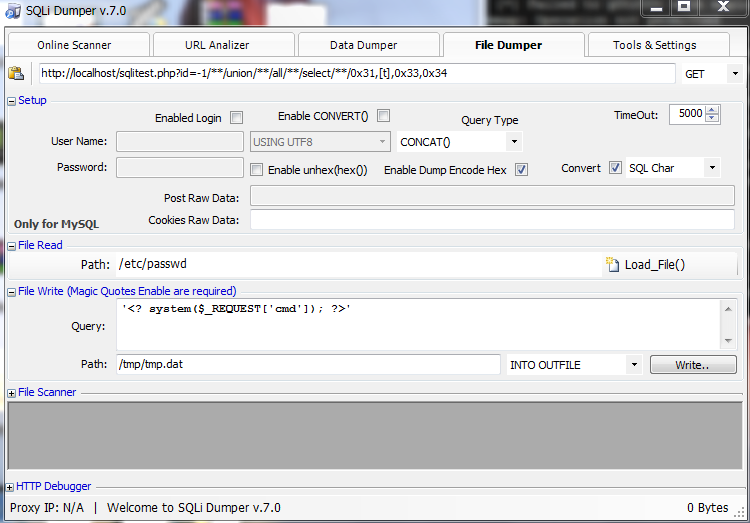Screen dimensions: 750x523
Task: Uncheck Enable Dump Encode Hex
Action: point(521,170)
